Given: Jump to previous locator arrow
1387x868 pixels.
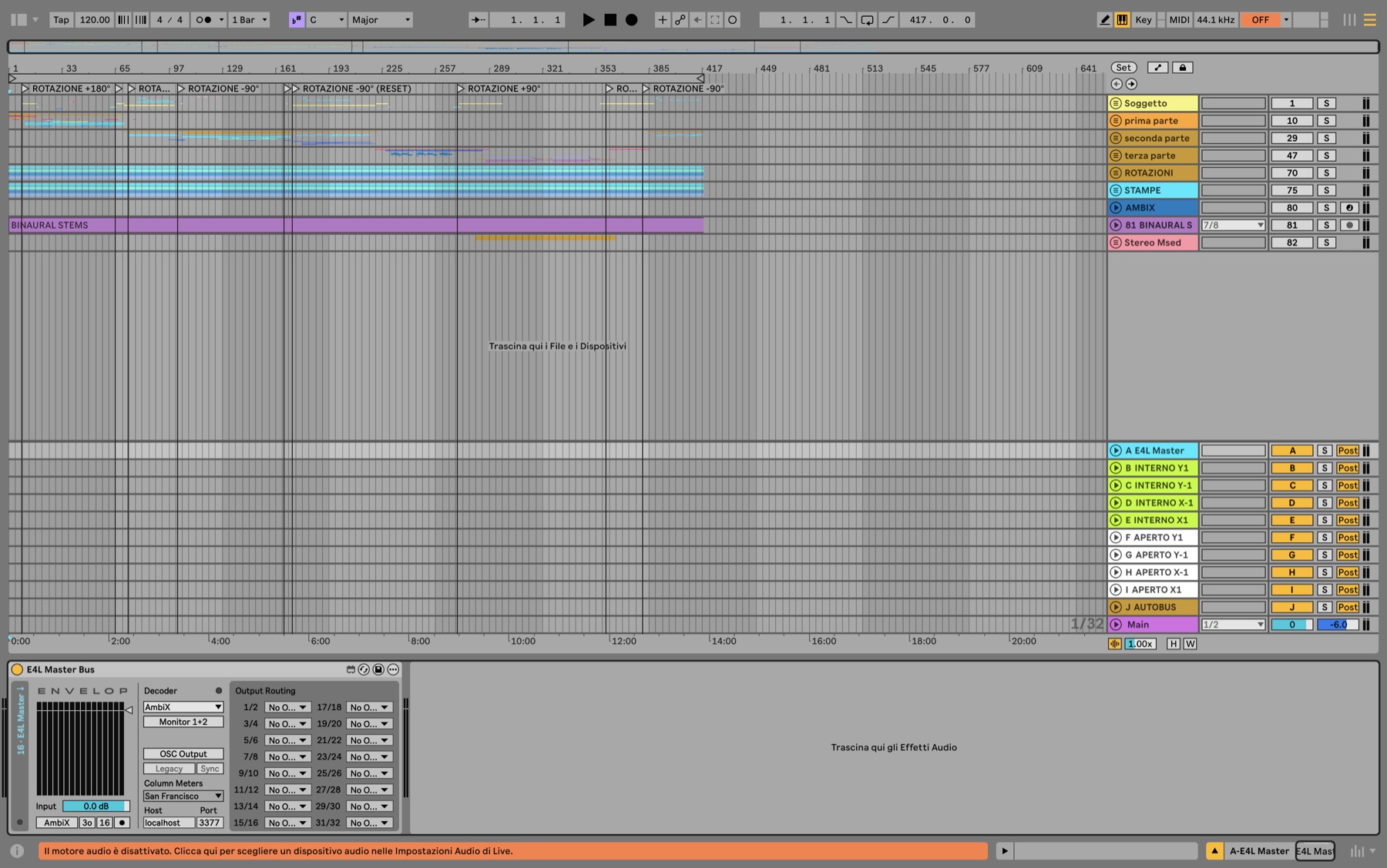Looking at the screenshot, I should [x=1117, y=84].
